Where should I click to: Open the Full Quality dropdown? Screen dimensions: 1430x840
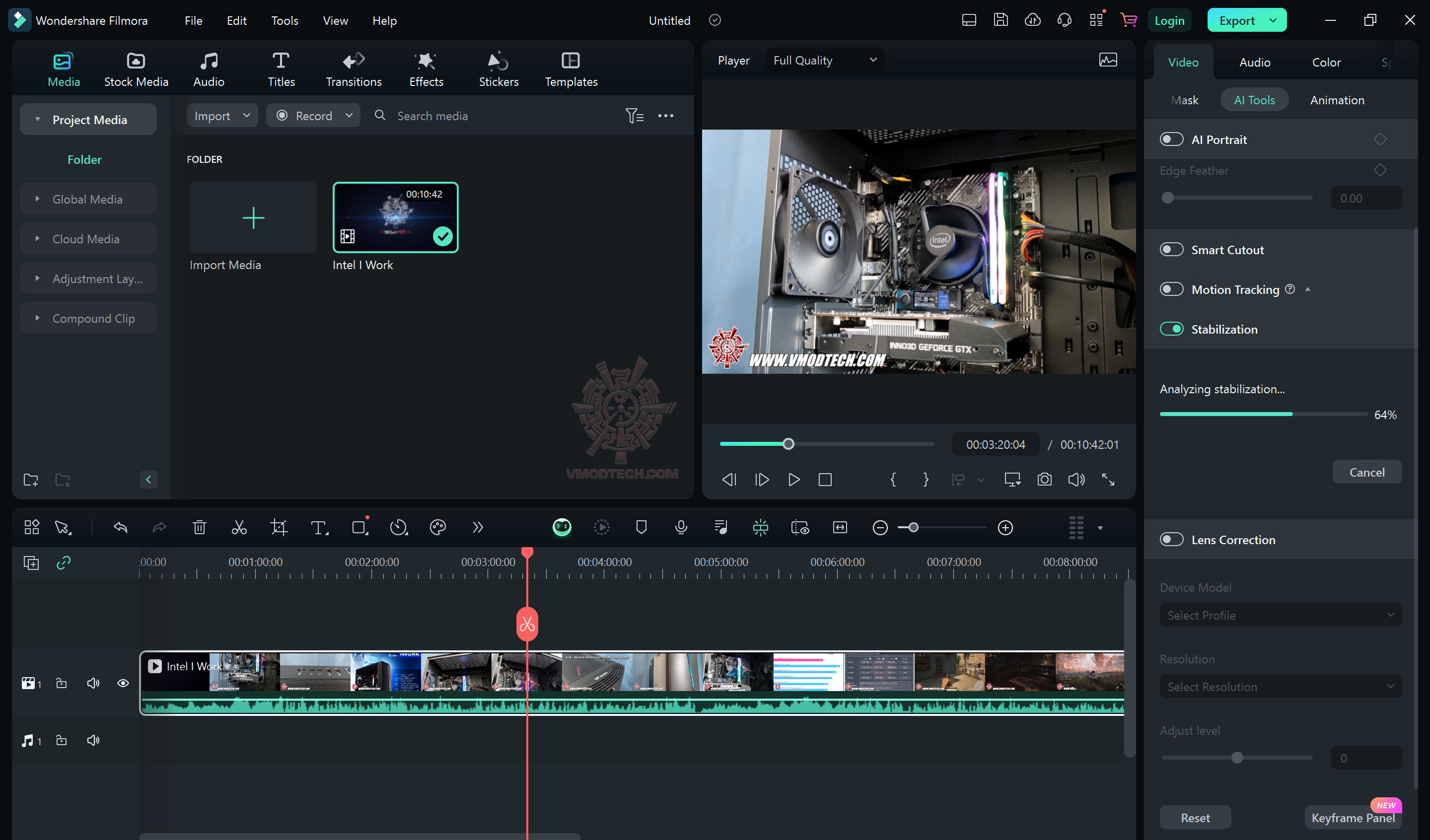pyautogui.click(x=824, y=60)
